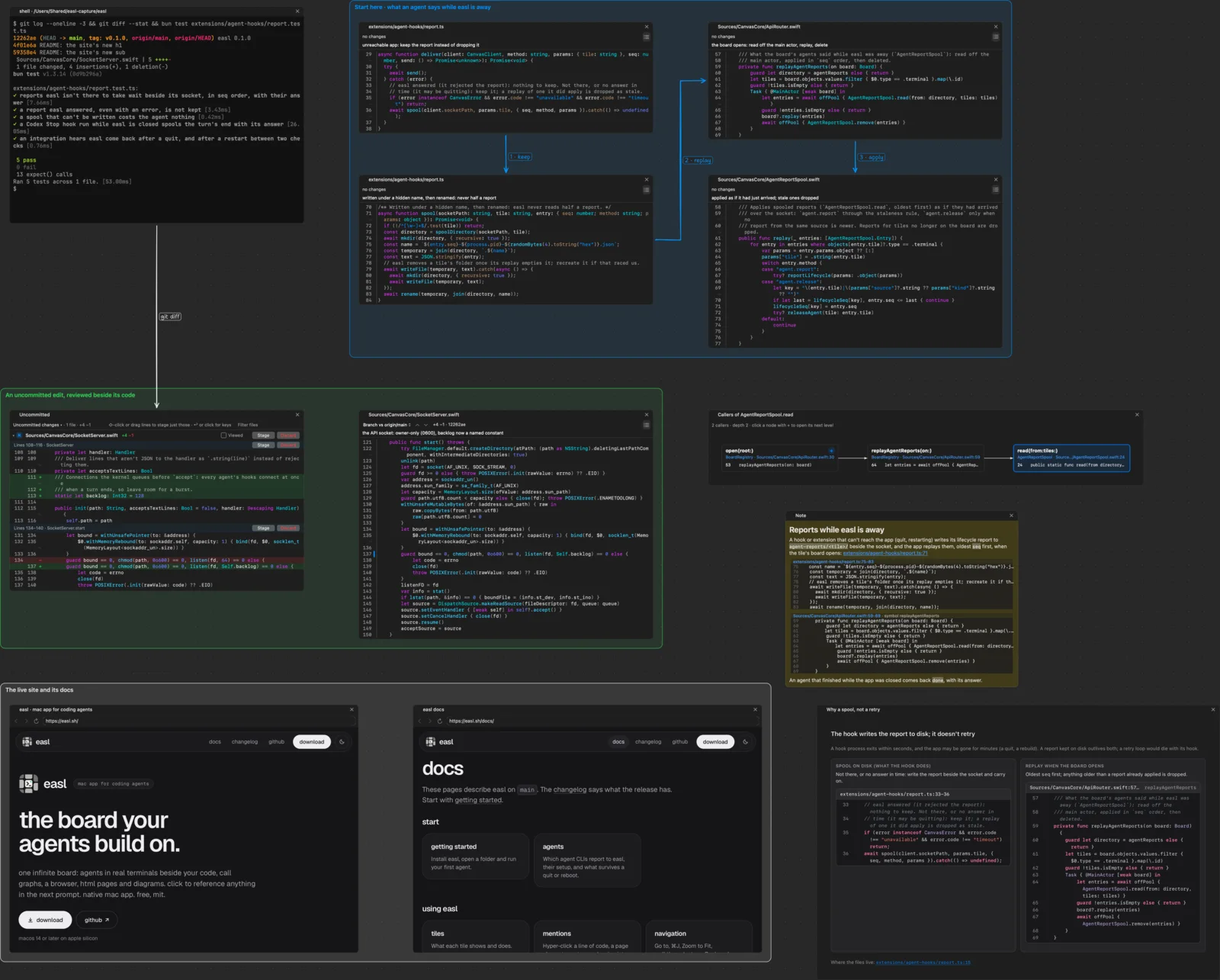Click easl logo in docs site navbar
The image size is (1220, 980).
[x=439, y=741]
